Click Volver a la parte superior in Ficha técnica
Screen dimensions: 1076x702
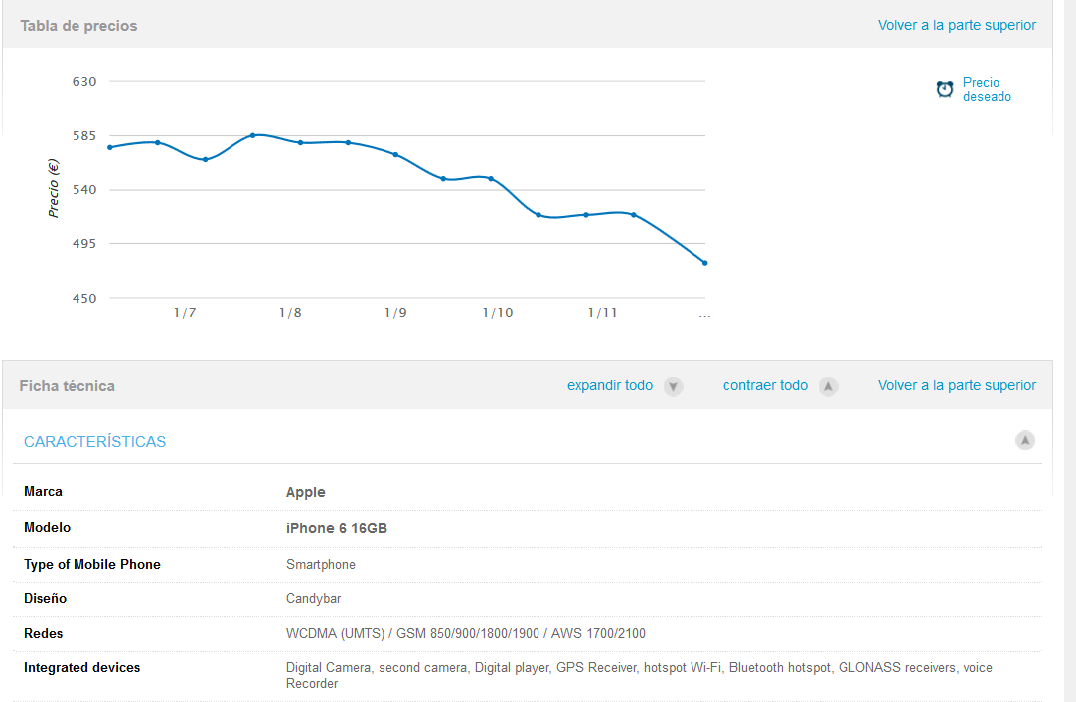pyautogui.click(x=957, y=385)
